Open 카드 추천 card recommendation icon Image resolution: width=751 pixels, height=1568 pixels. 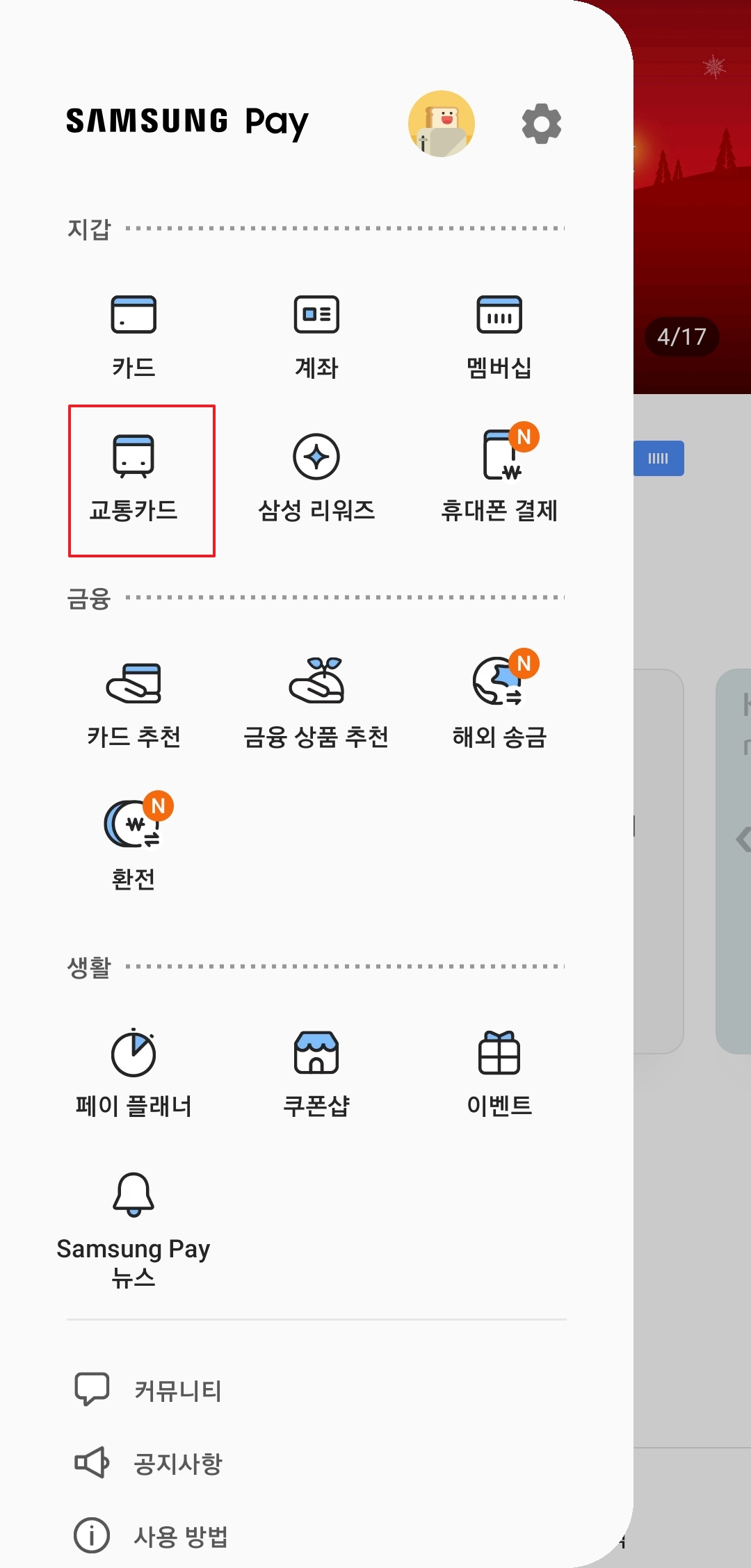(134, 683)
